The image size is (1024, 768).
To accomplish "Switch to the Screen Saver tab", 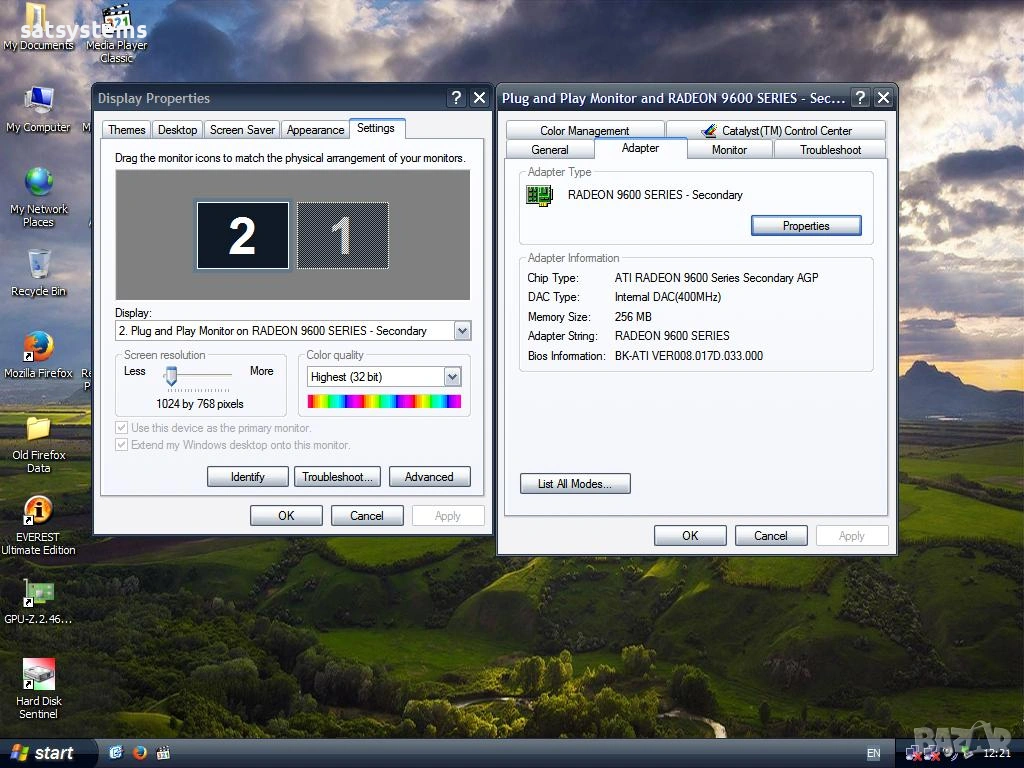I will (242, 130).
